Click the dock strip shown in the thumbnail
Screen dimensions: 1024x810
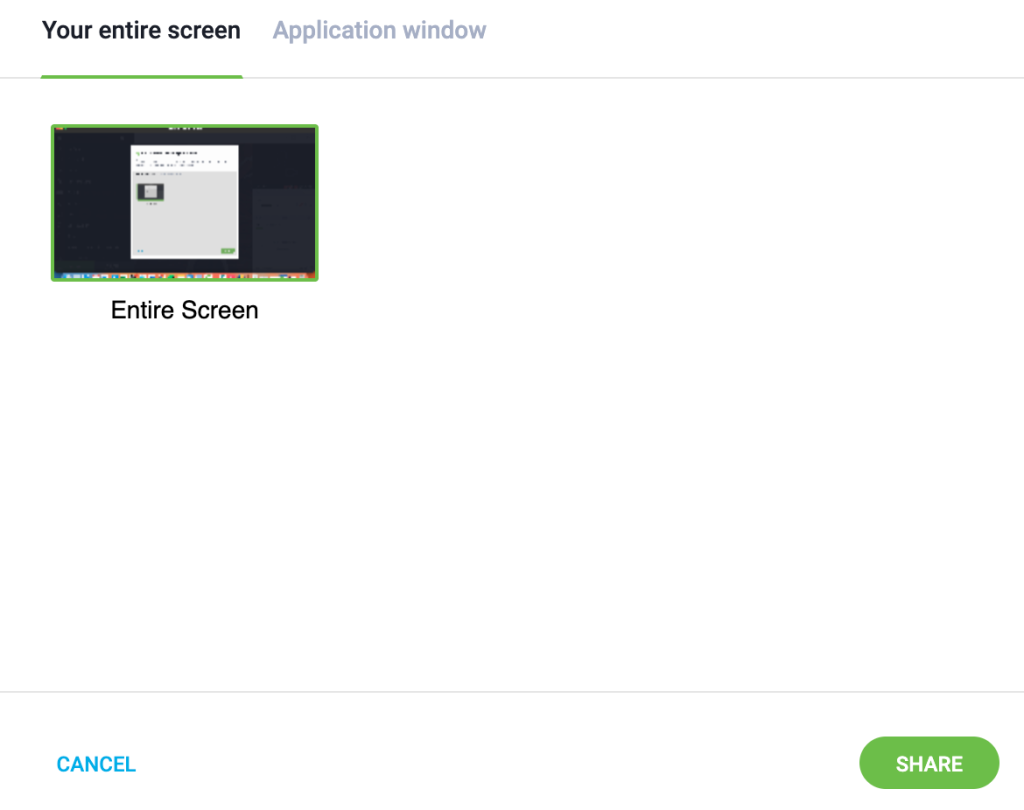tap(184, 273)
